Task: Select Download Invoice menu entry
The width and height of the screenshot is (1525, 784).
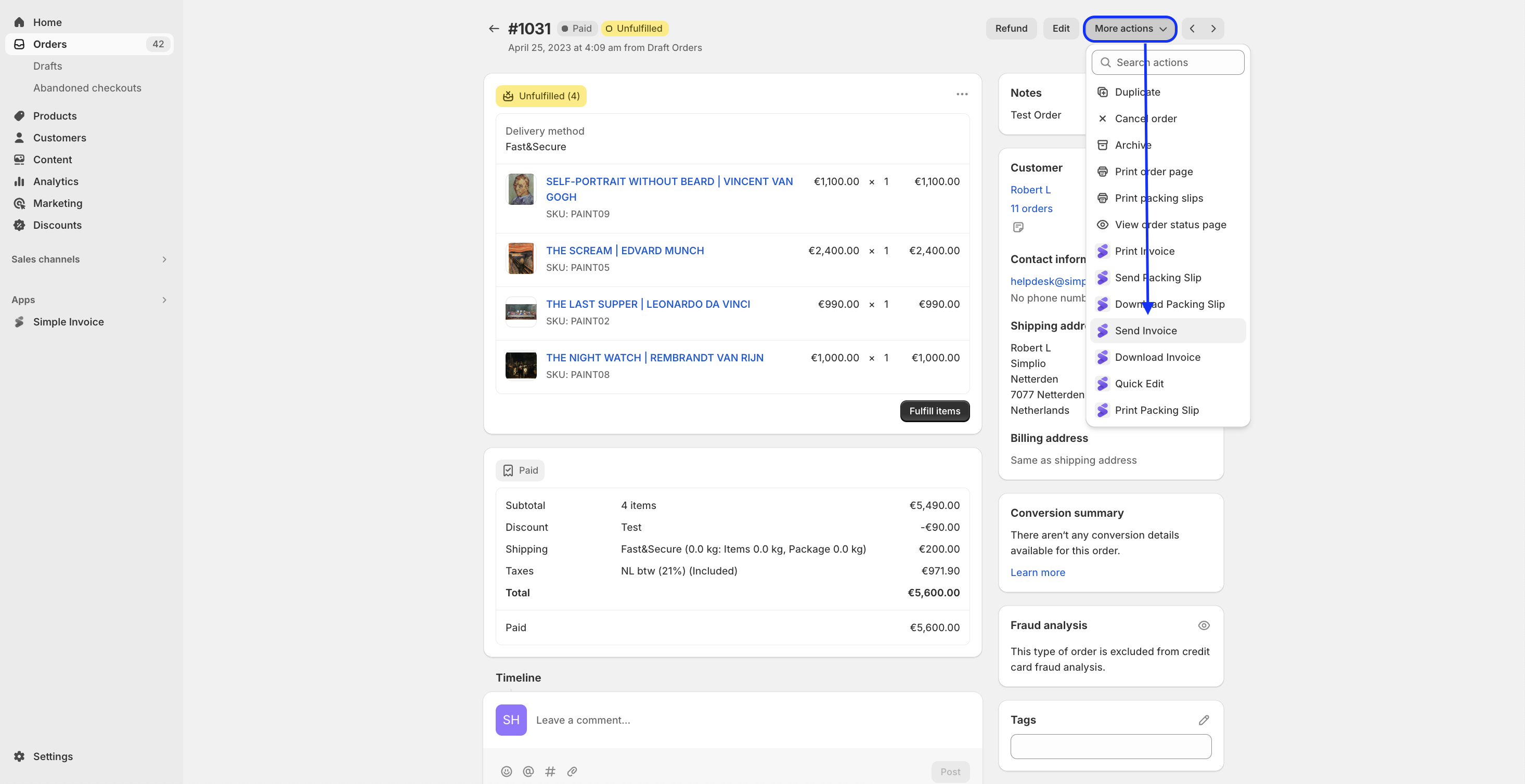Action: click(x=1157, y=357)
